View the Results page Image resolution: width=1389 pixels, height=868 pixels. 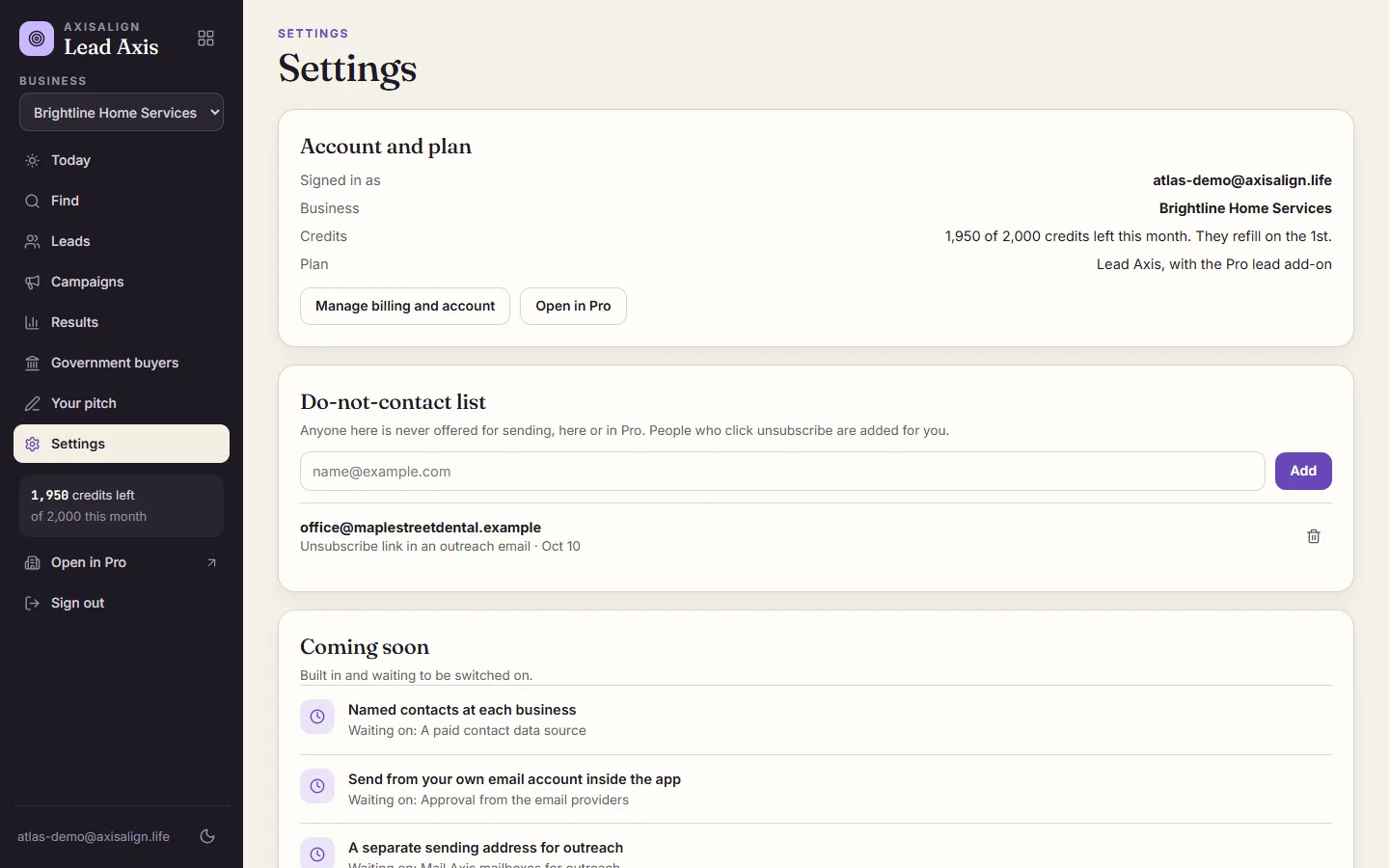pos(122,322)
